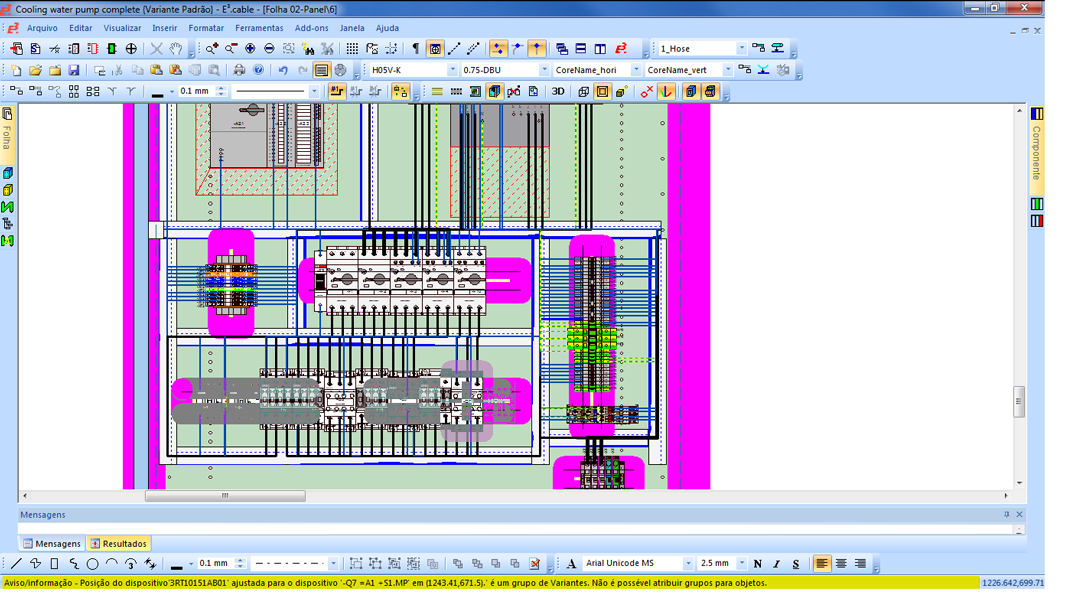Toggle underline text formatting S
This screenshot has height=600, width=1065.
tap(795, 563)
